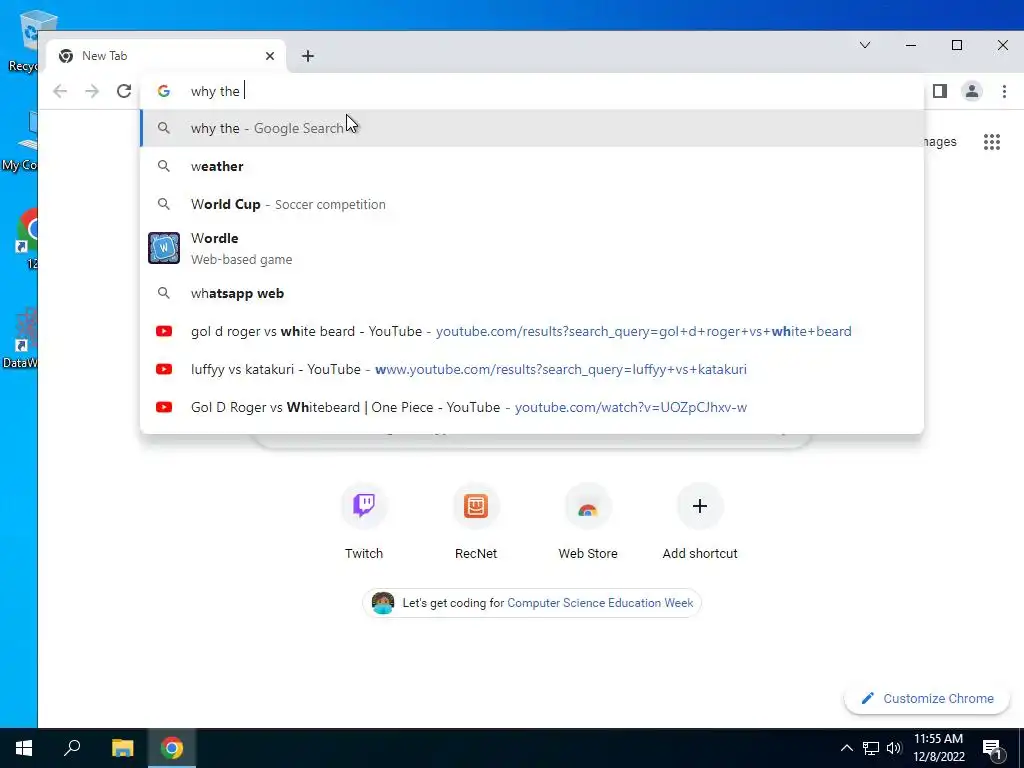Open 'luffyy vs katakuri' YouTube suggestion

(x=532, y=369)
